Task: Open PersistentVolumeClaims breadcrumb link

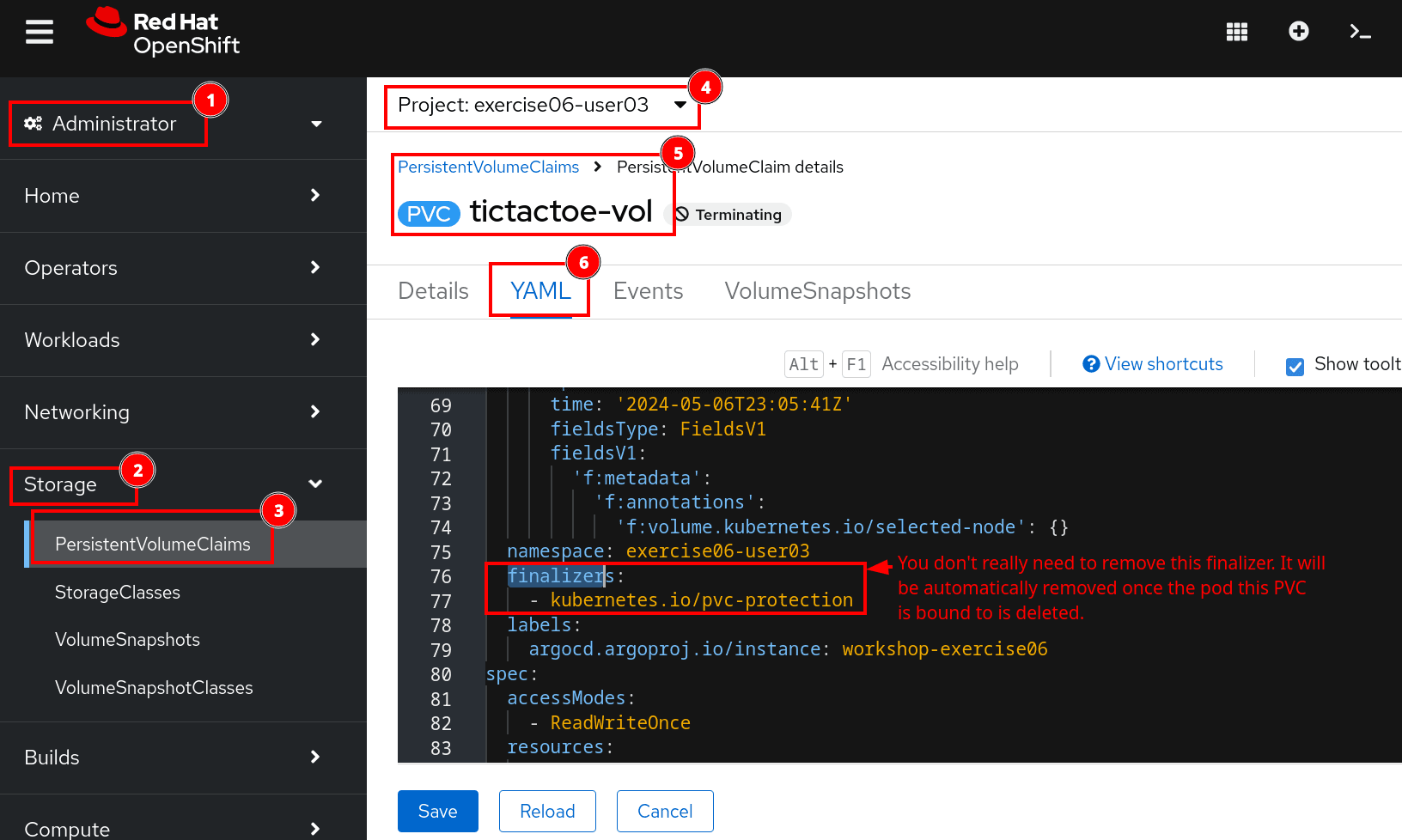Action: click(x=488, y=167)
